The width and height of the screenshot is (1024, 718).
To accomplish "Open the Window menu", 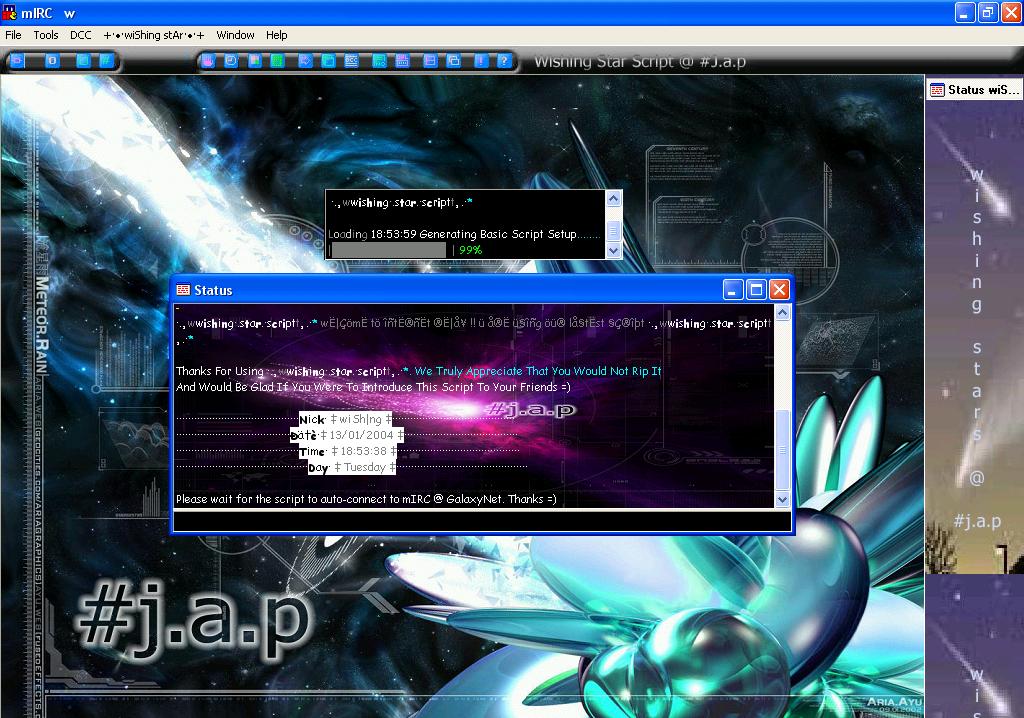I will pos(235,35).
